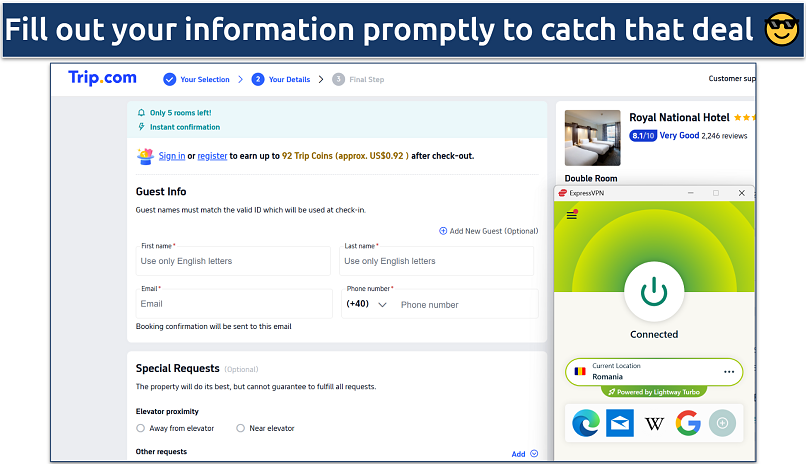This screenshot has width=806, height=464.
Task: Launch the Wikipedia shortcut
Action: point(654,424)
